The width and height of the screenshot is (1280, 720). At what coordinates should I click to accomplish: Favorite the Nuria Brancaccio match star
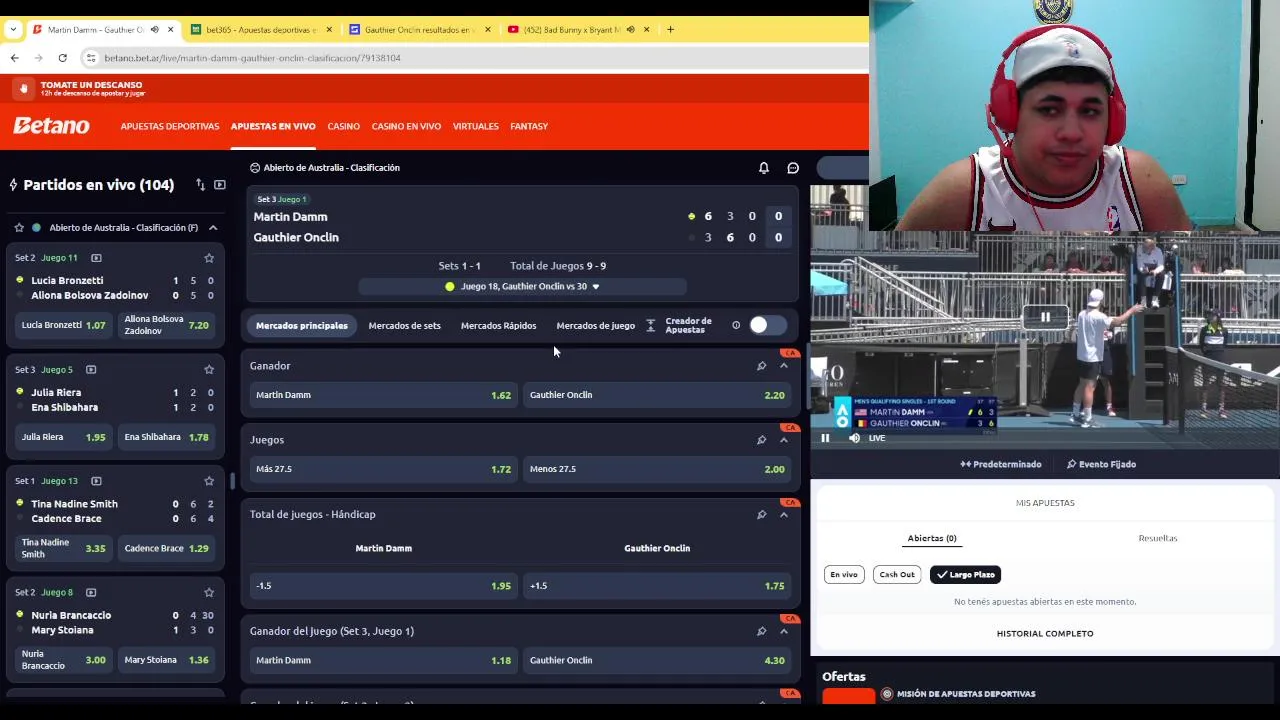click(209, 593)
